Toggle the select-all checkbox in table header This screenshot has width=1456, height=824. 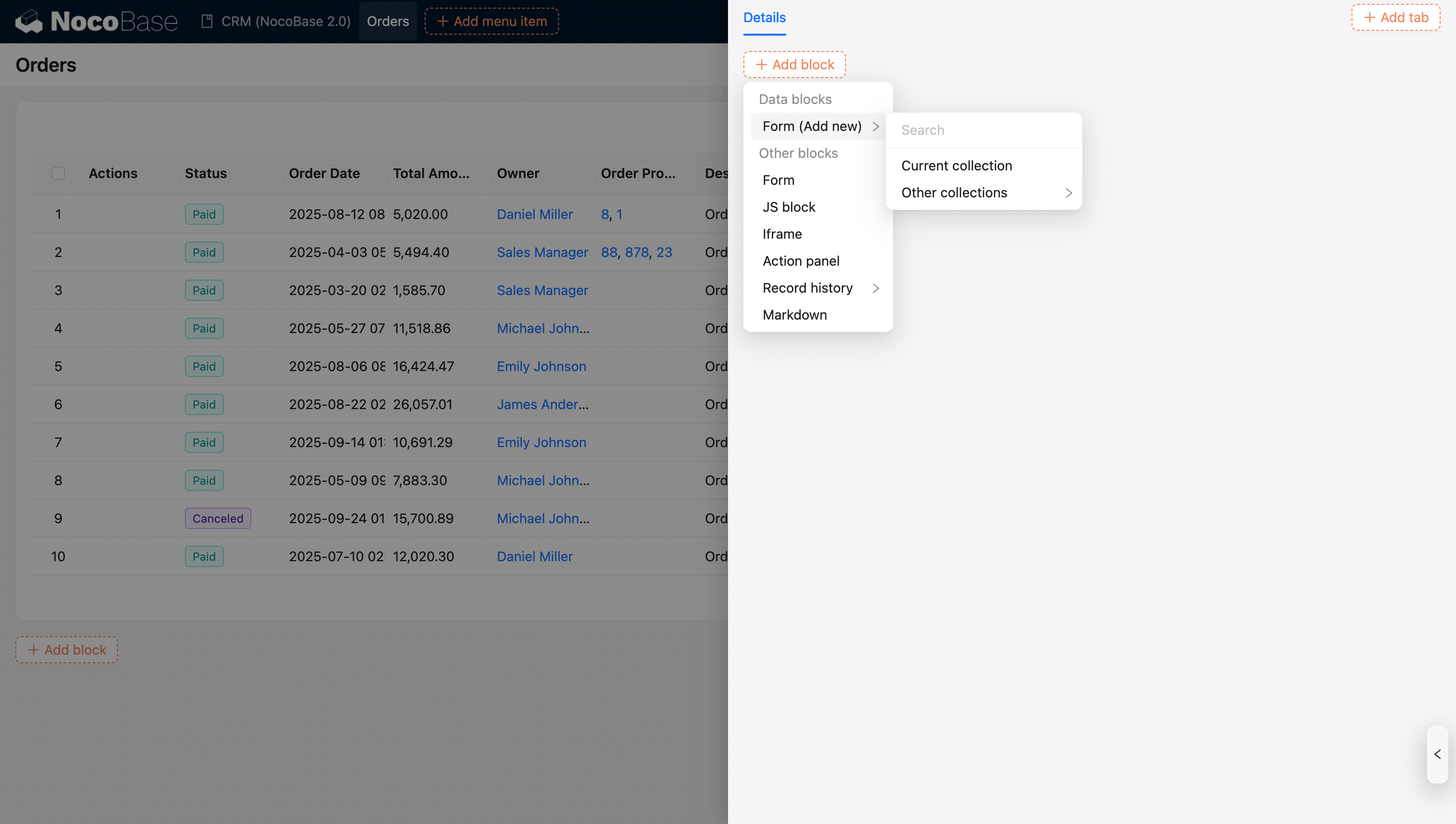[58, 173]
